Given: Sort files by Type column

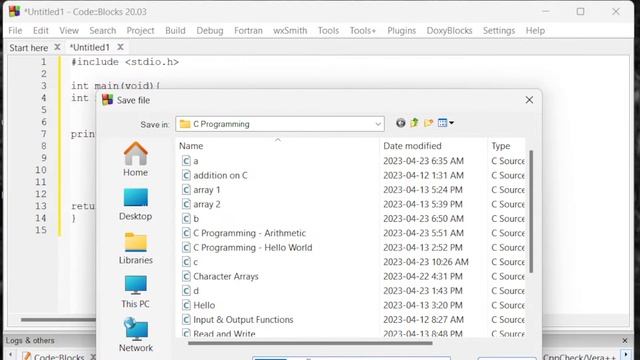Looking at the screenshot, I should pyautogui.click(x=501, y=146).
